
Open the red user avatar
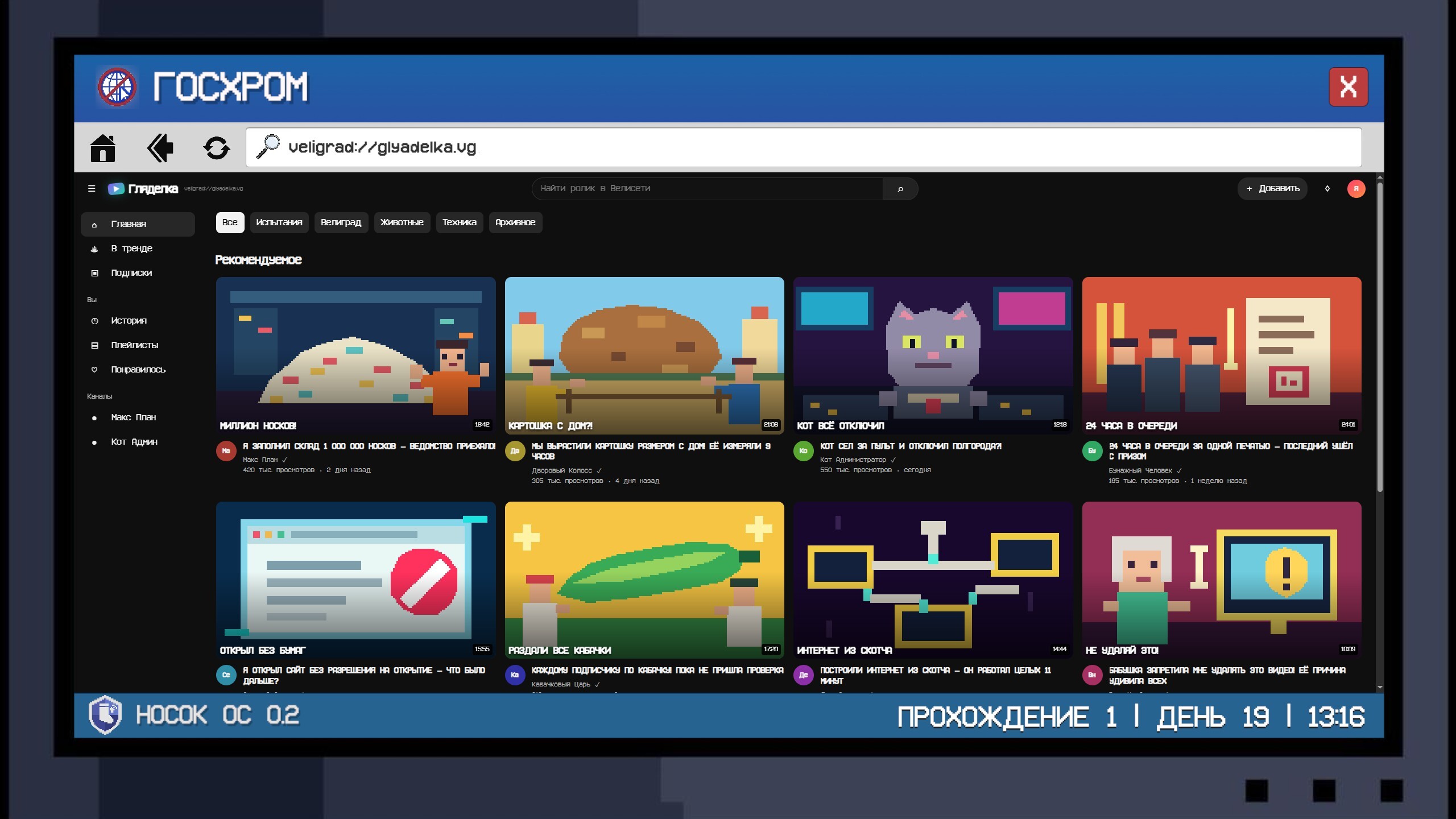click(x=1356, y=188)
